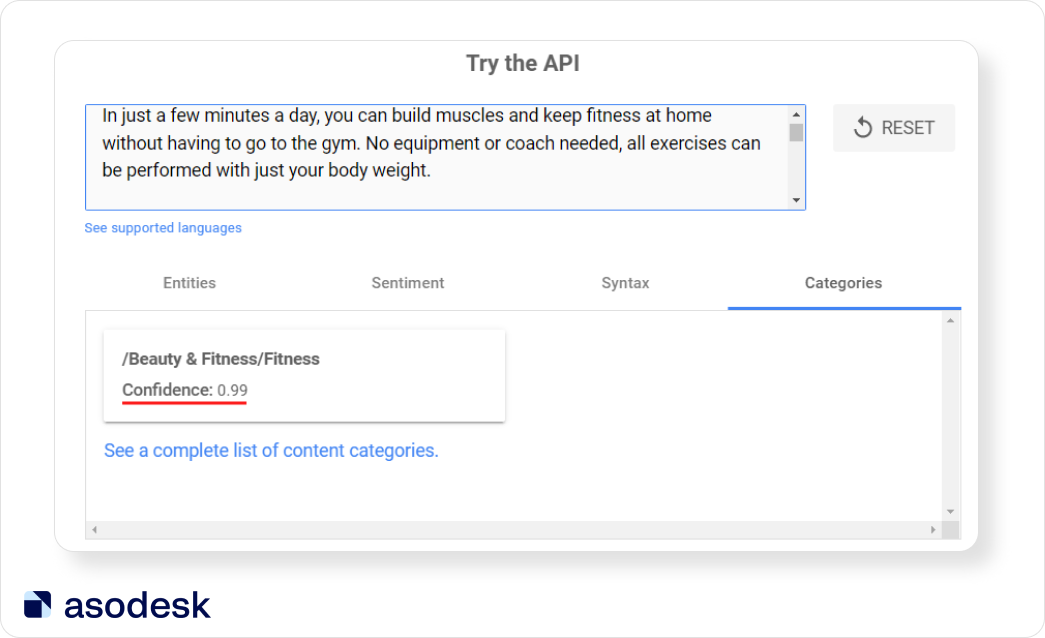Click the results panel scroll down arrow

point(950,511)
